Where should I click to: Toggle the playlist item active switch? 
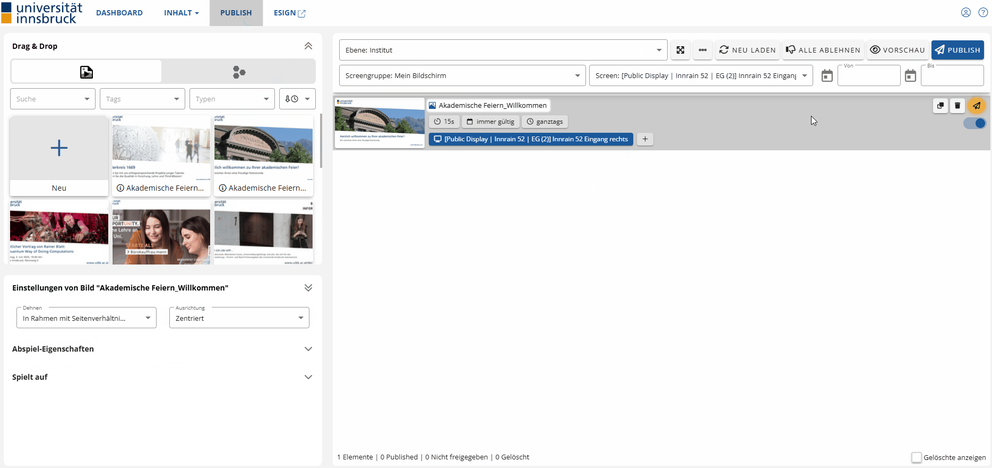click(974, 123)
